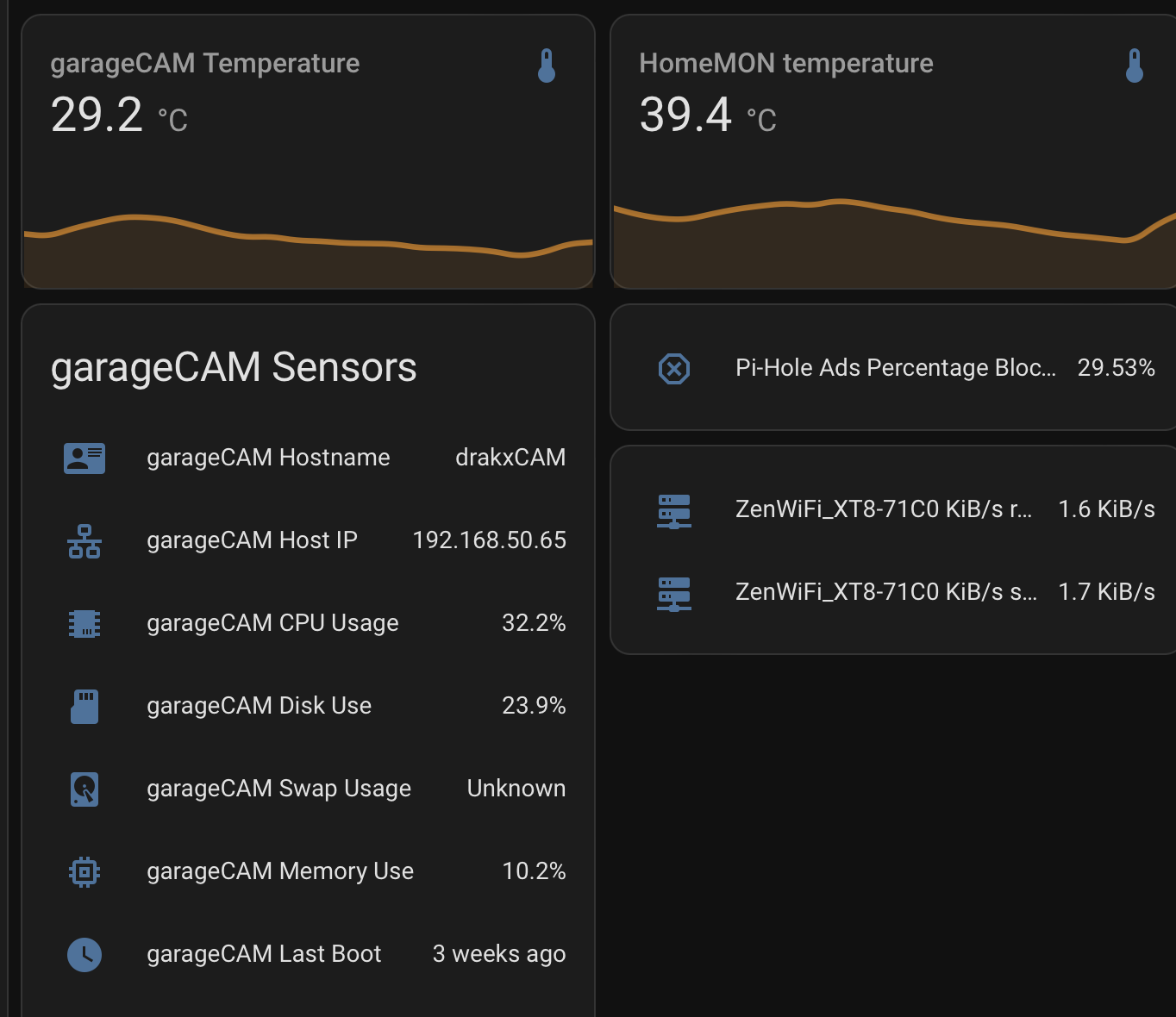Click the garageCAM Disk Use SD card icon
Image resolution: width=1176 pixels, height=1017 pixels.
[x=84, y=706]
